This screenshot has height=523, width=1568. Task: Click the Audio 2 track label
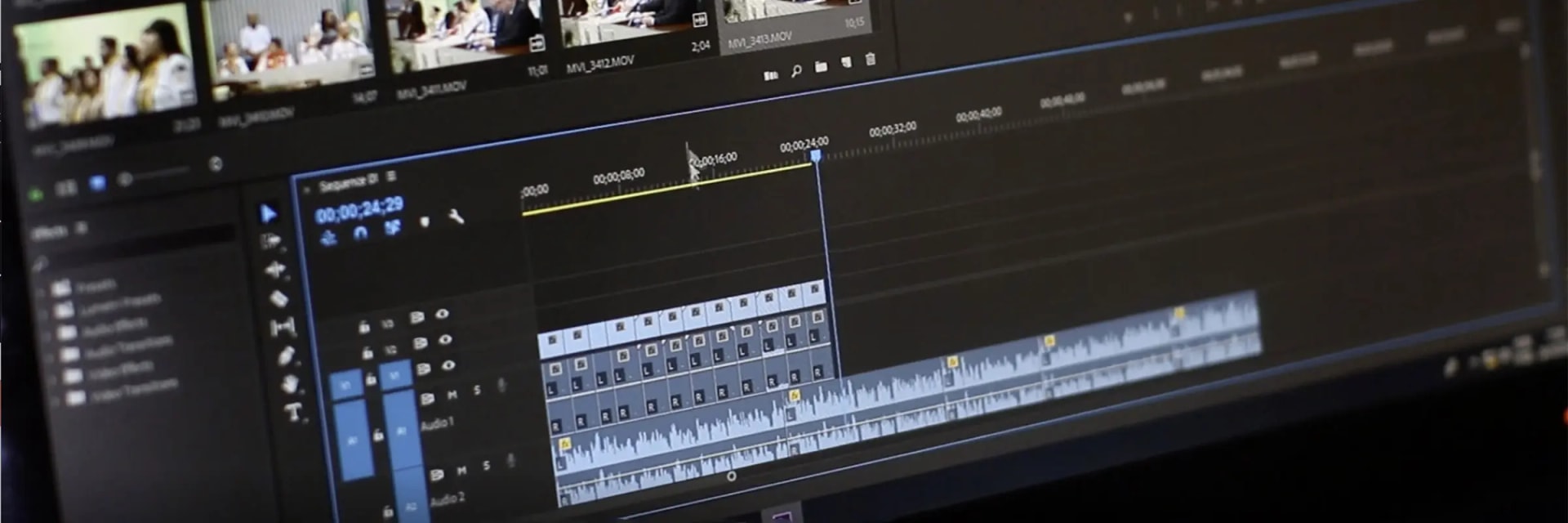tap(447, 498)
